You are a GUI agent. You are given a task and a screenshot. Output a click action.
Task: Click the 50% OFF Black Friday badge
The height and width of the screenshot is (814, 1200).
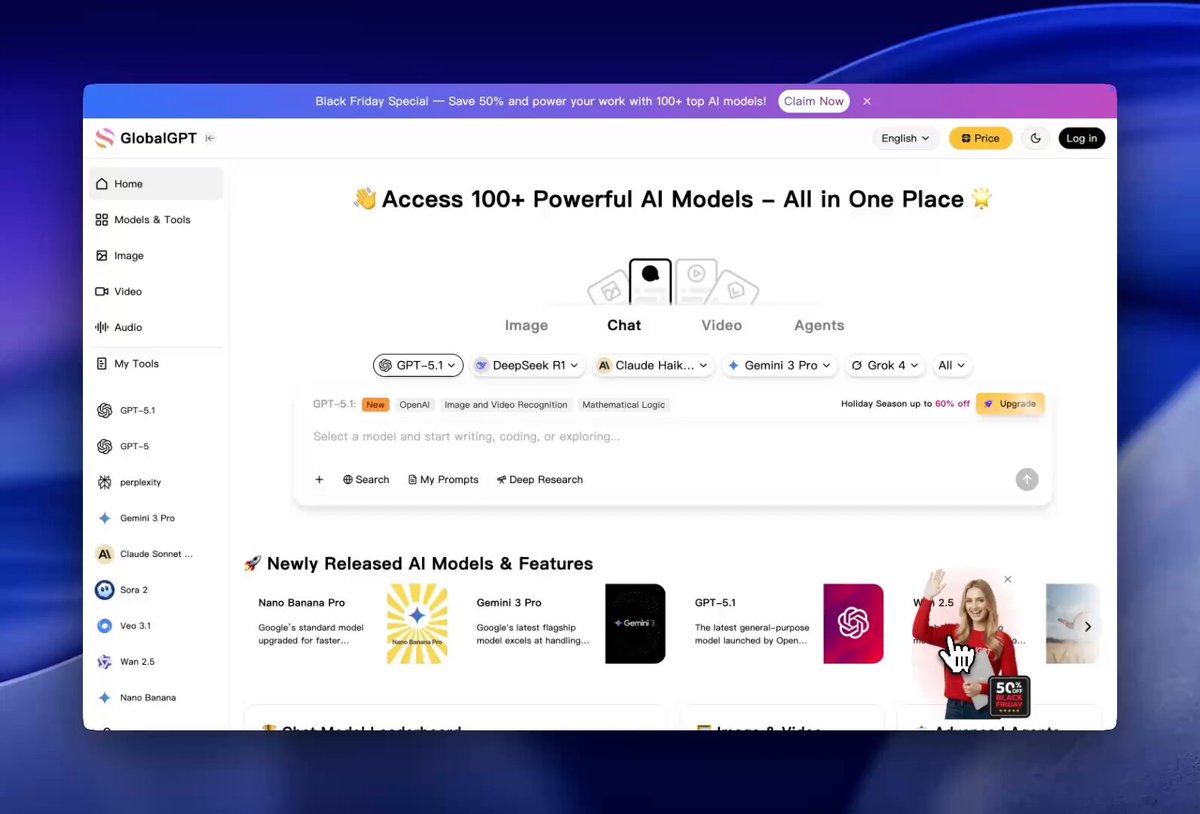(x=1009, y=697)
